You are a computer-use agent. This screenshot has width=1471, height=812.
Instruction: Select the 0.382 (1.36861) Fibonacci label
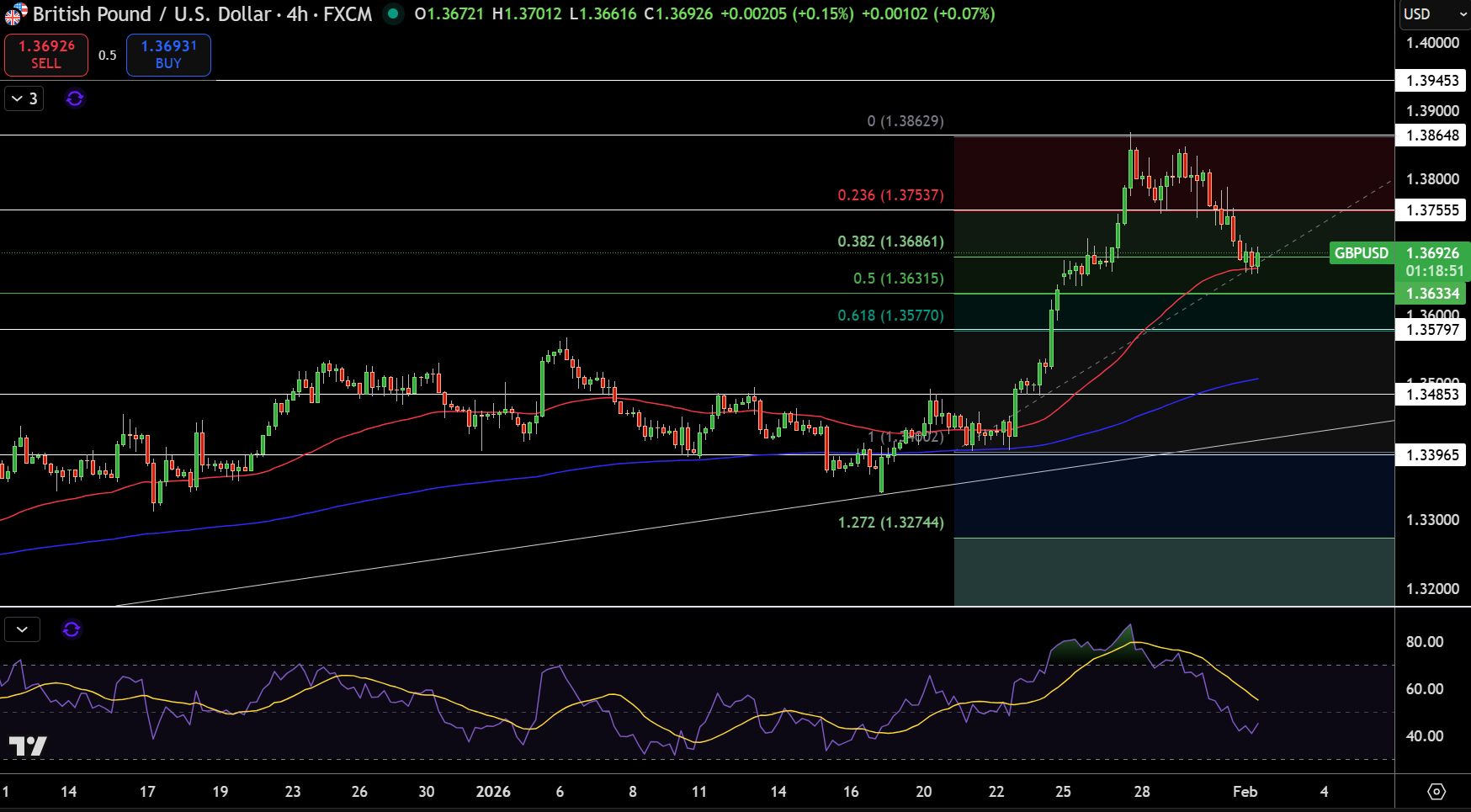pyautogui.click(x=890, y=241)
